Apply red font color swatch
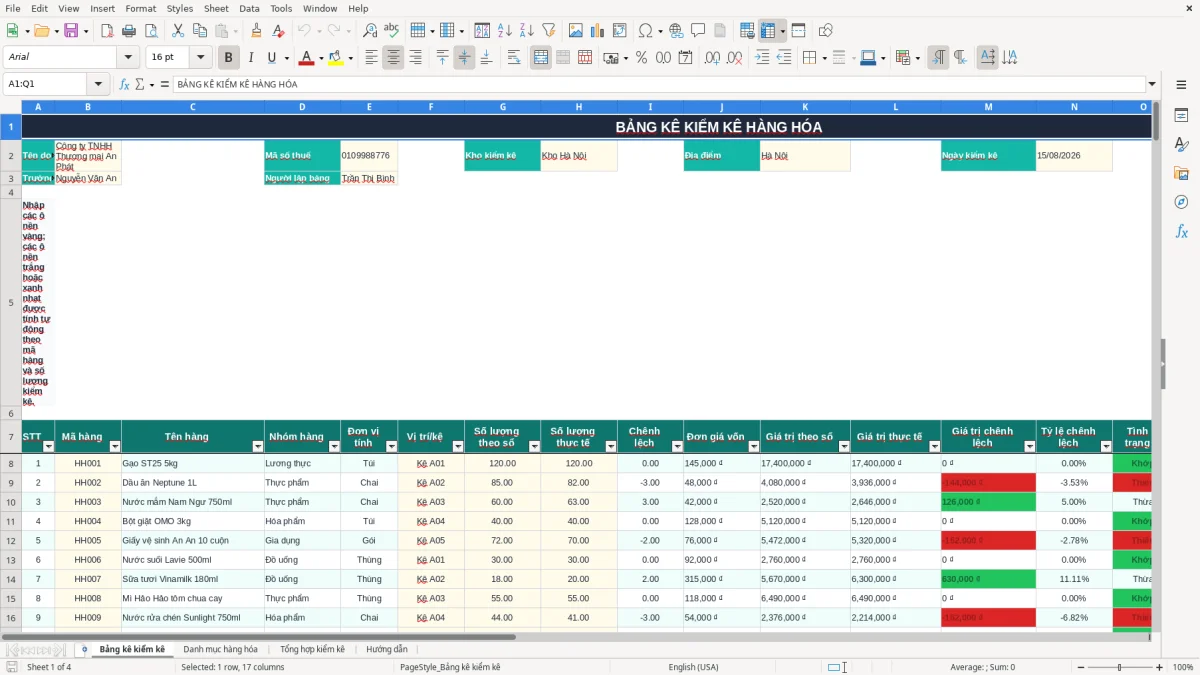Viewport: 1200px width, 675px height. point(307,58)
